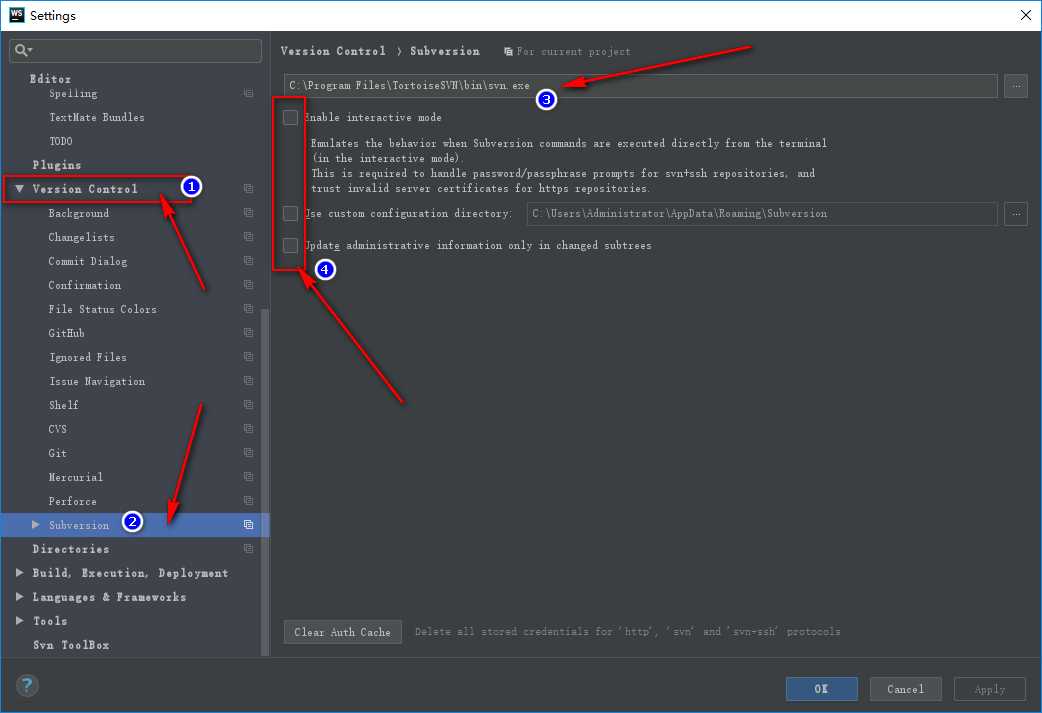Expand the Tools section
The image size is (1042, 713).
click(x=19, y=620)
